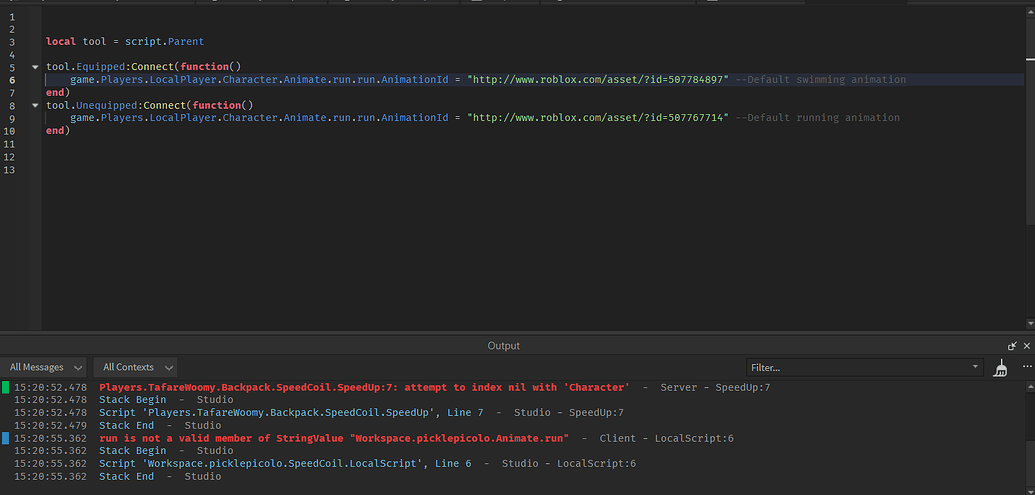The width and height of the screenshot is (1035, 495).
Task: Click the editor scrollbar down arrow
Action: coord(1030,323)
